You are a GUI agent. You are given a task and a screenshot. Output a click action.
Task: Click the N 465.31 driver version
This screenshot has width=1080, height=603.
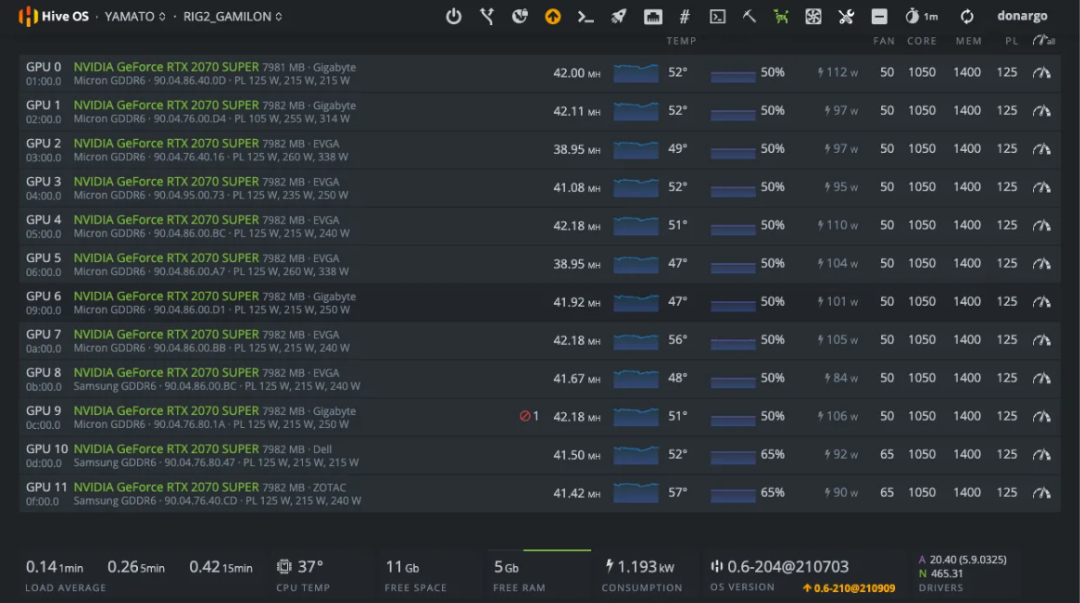941,573
